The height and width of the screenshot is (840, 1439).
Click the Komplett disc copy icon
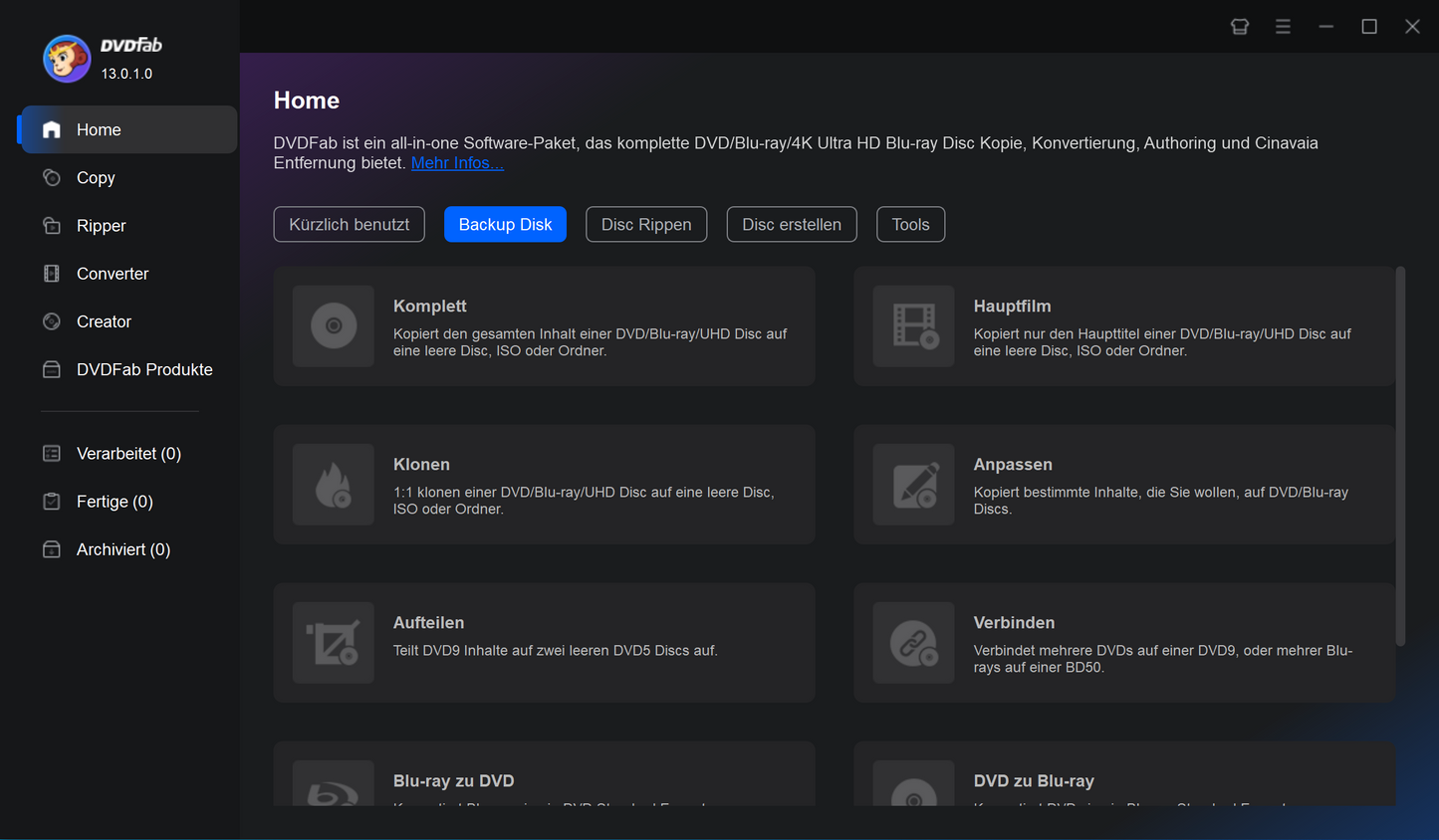[x=334, y=326]
